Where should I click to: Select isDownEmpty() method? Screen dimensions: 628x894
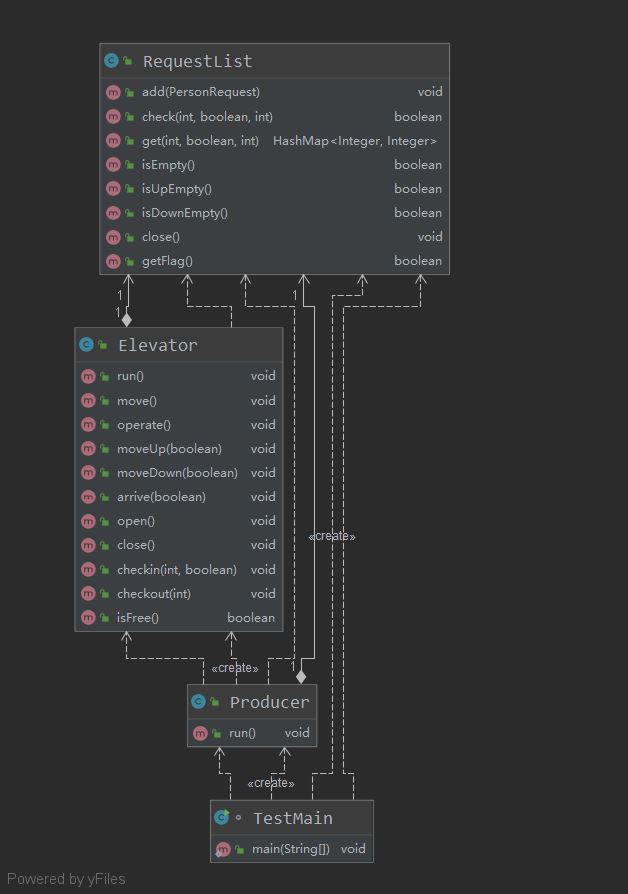click(274, 213)
